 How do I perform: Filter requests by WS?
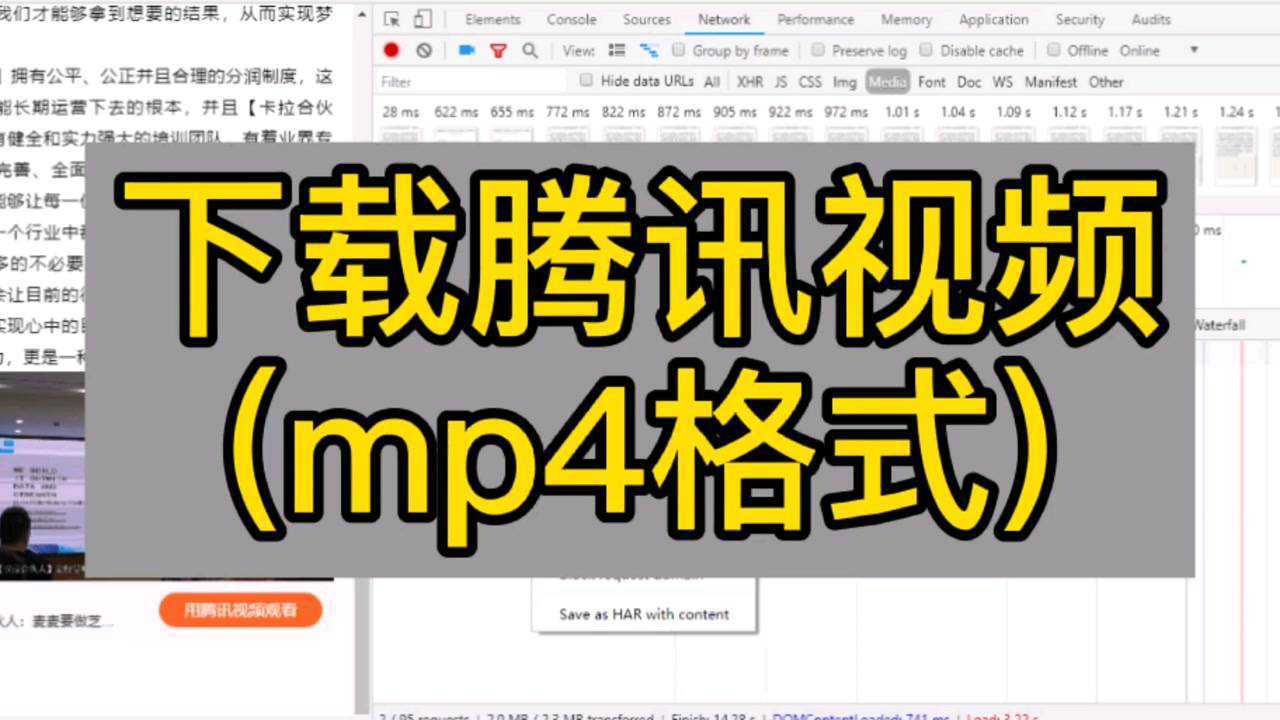coord(1003,82)
